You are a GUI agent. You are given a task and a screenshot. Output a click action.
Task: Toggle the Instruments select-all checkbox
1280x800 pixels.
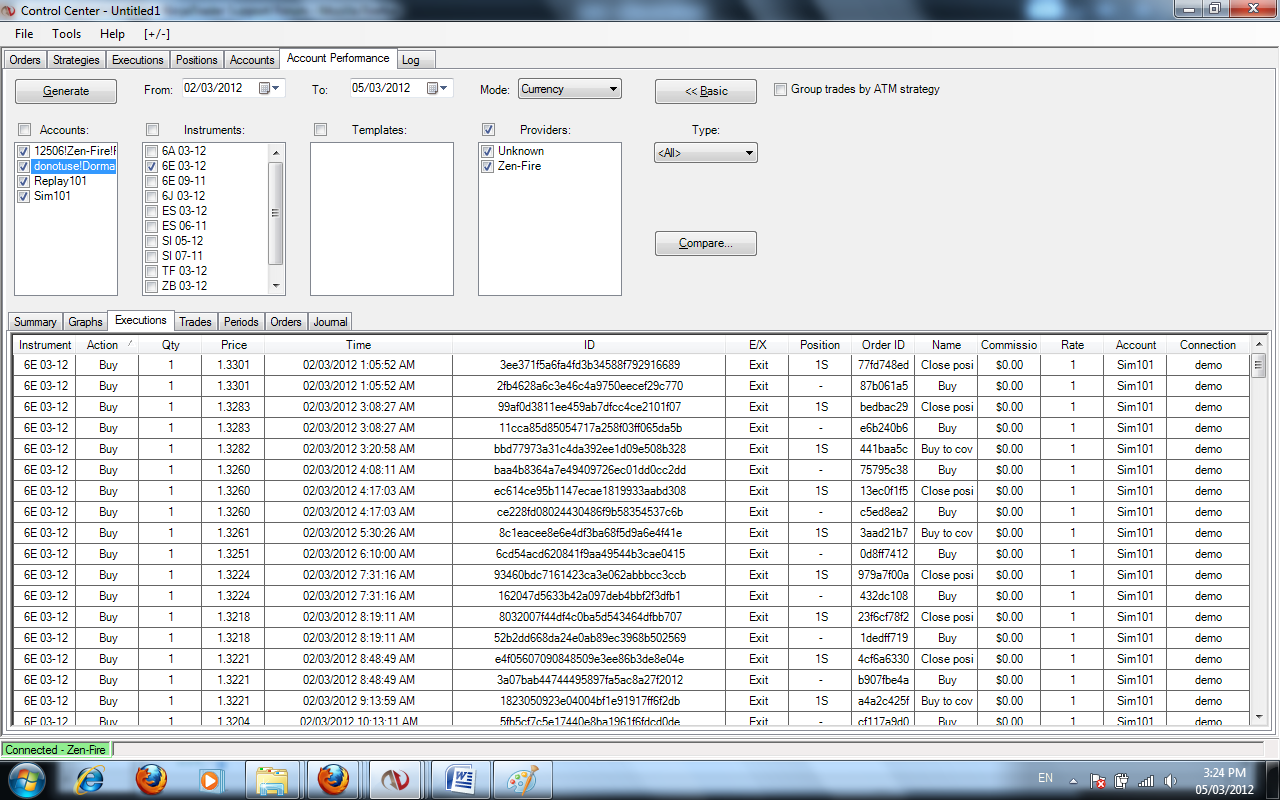(152, 130)
